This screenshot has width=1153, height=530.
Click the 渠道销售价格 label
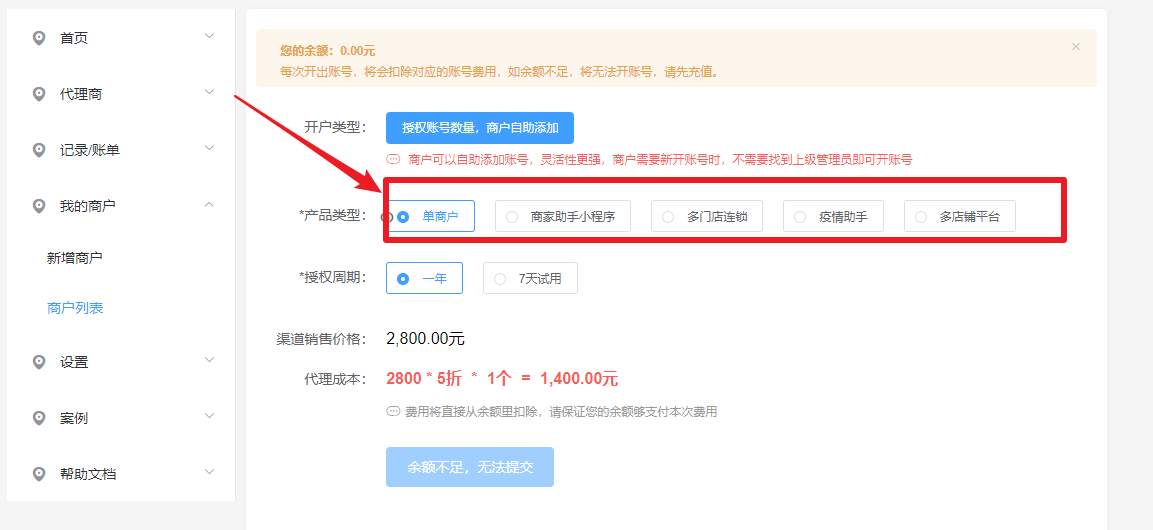click(x=321, y=339)
